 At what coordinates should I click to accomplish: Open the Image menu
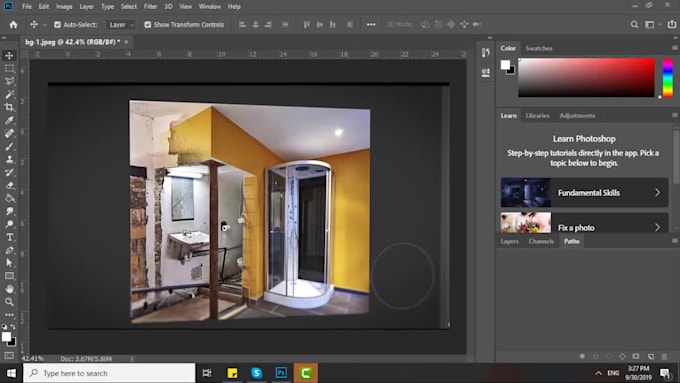click(64, 7)
